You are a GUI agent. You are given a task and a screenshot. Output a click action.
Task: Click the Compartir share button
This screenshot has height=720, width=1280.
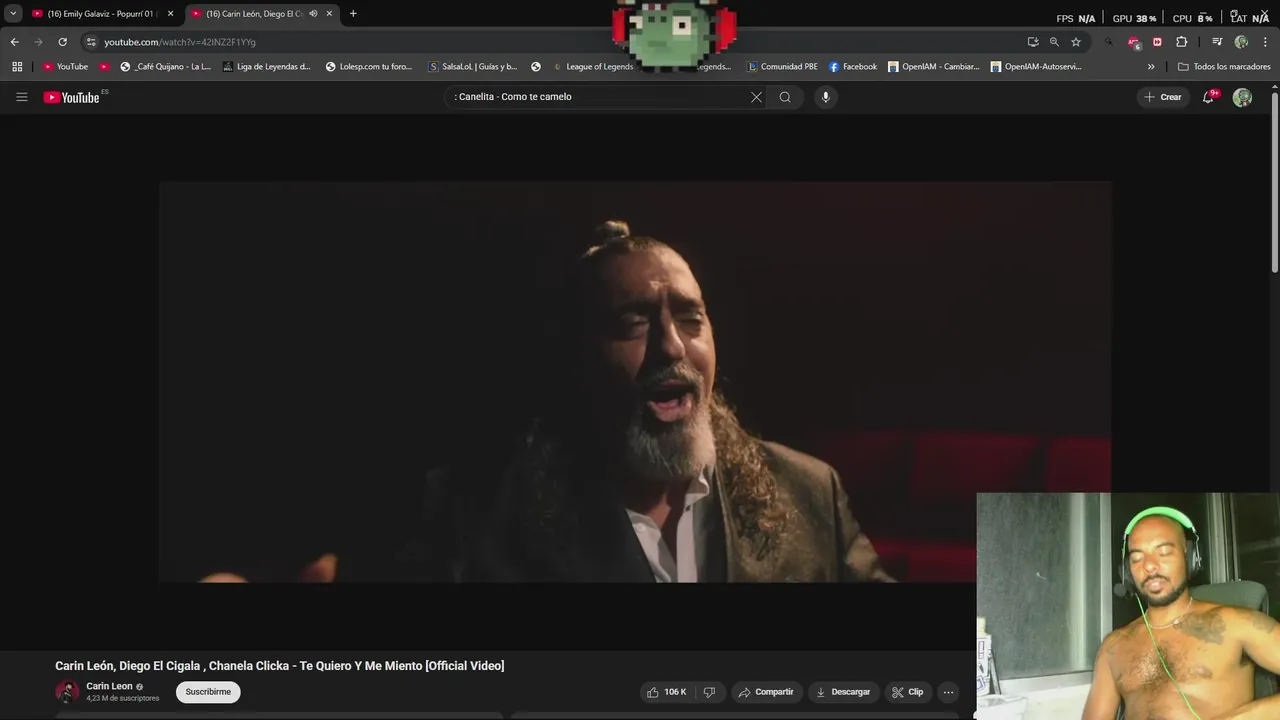766,692
